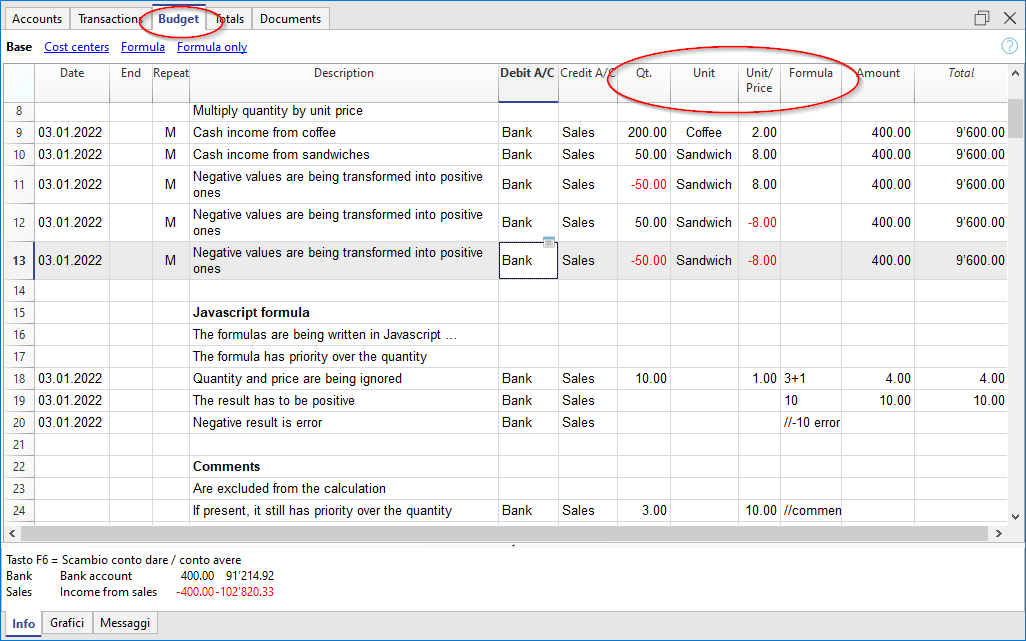Screen dimensions: 1026x641
Task: Click the small grid icon above the Debit A/C cell
Action: pos(551,242)
